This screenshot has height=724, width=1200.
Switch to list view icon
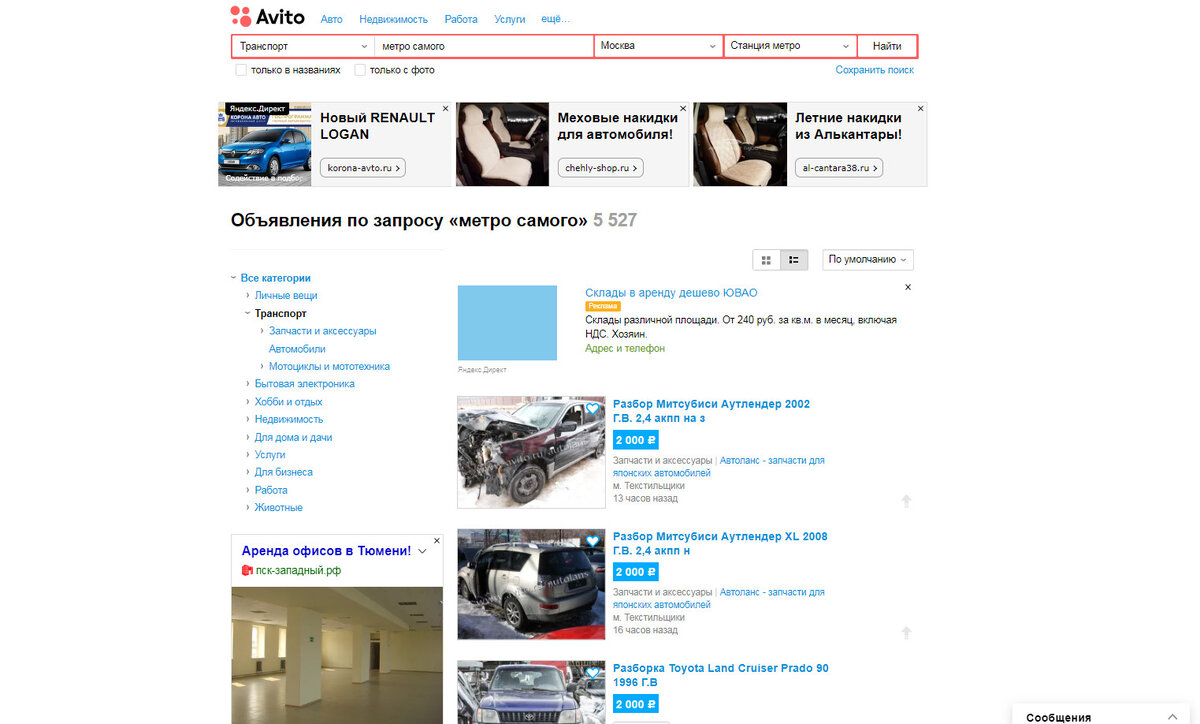tap(794, 260)
